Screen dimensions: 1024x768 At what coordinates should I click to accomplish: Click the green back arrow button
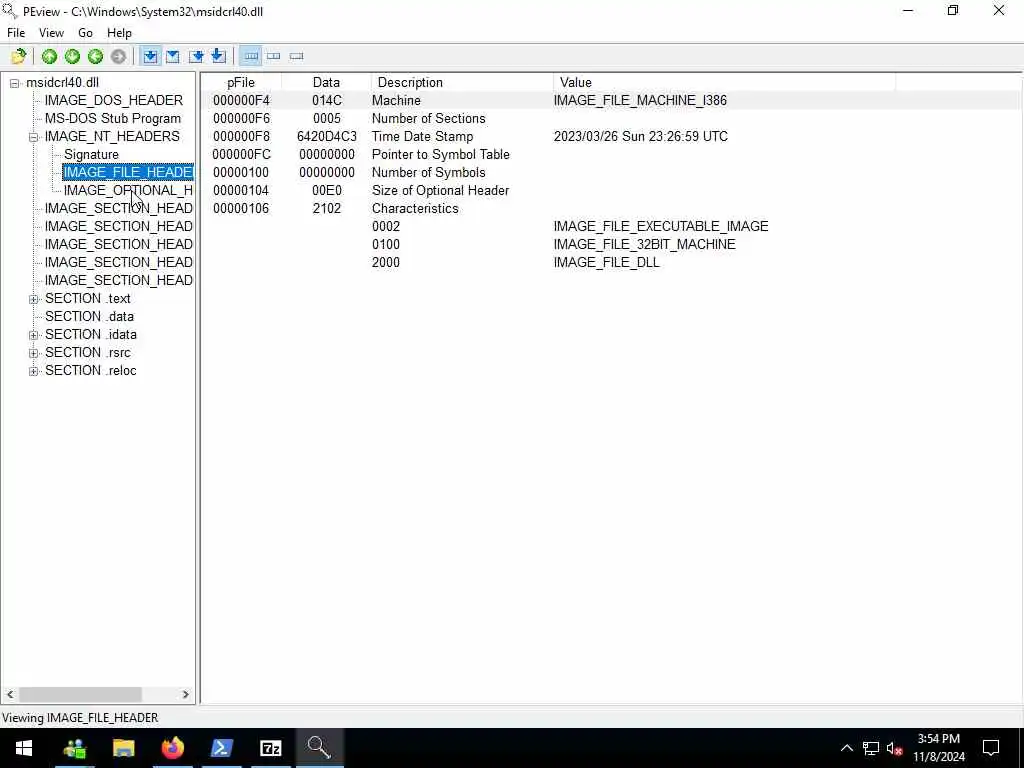95,56
